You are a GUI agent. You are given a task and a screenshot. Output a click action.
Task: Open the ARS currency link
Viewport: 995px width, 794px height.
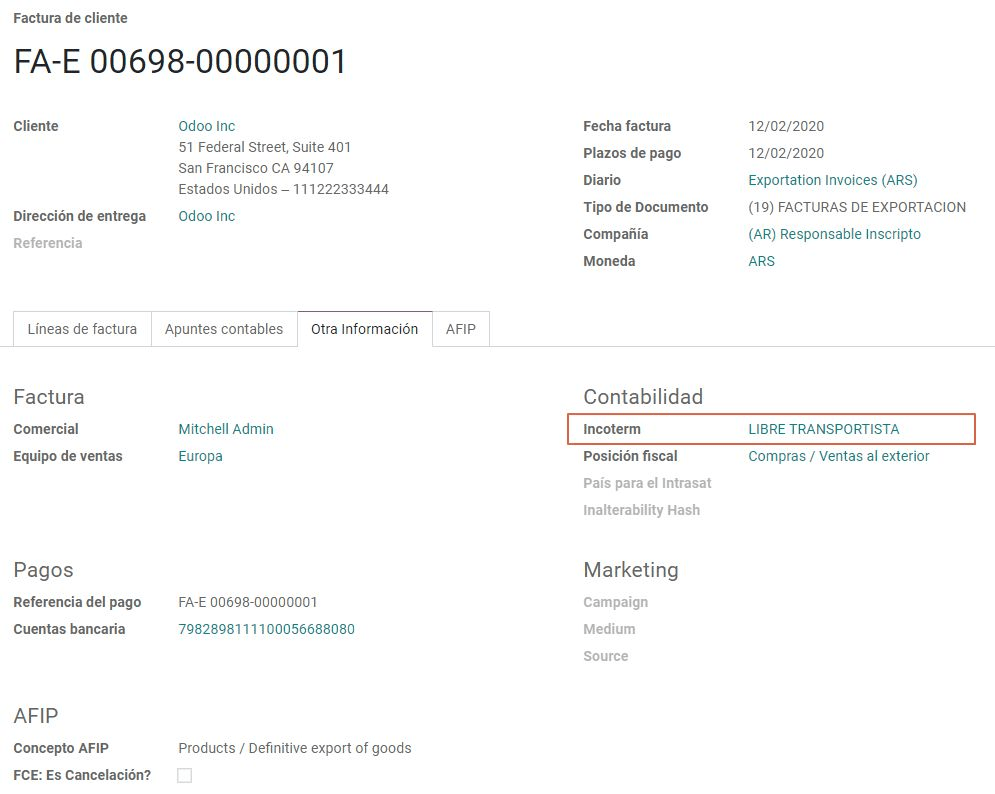[761, 261]
